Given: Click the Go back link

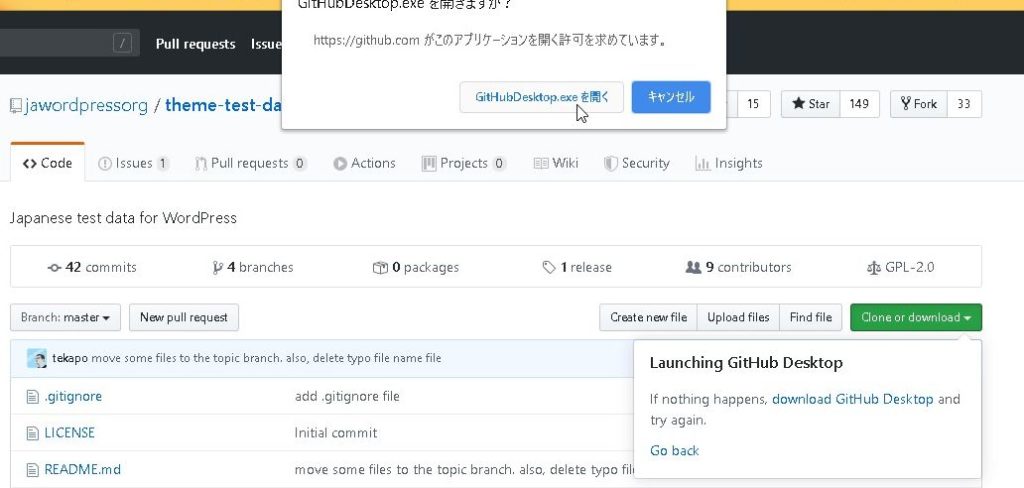Looking at the screenshot, I should pyautogui.click(x=674, y=451).
